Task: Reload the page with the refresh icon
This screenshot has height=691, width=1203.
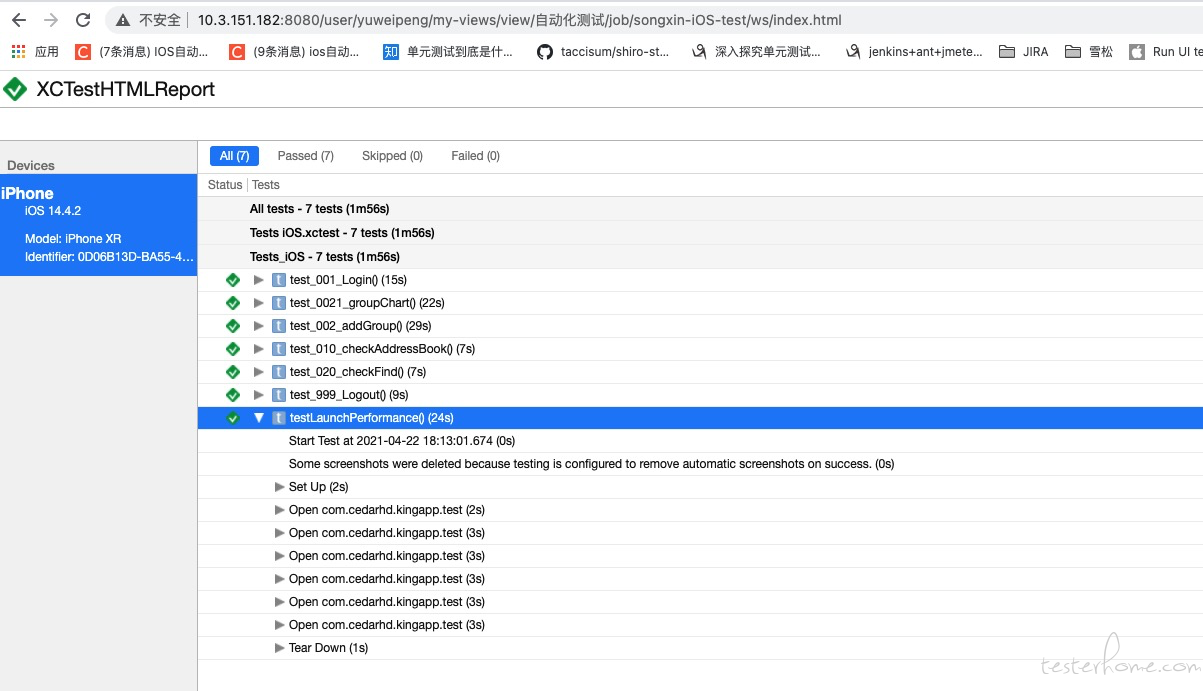Action: point(83,20)
